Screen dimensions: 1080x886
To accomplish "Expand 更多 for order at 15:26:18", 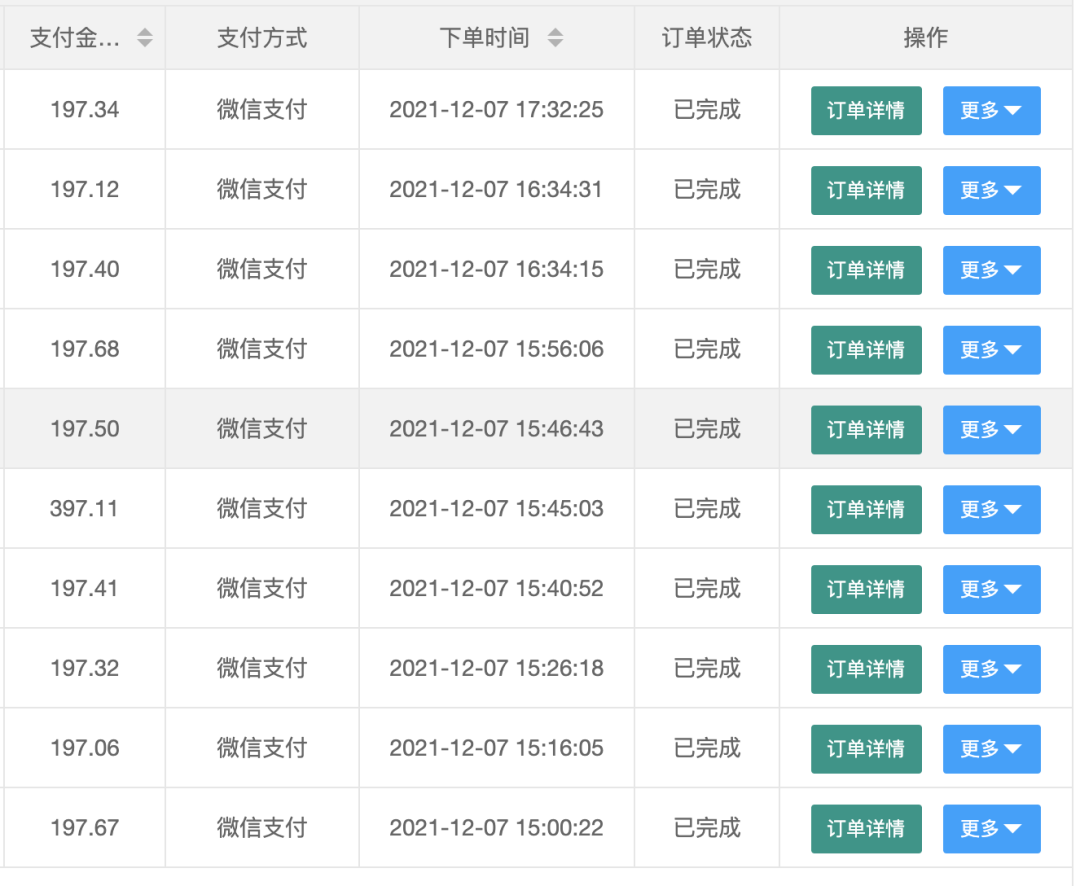I will point(991,668).
